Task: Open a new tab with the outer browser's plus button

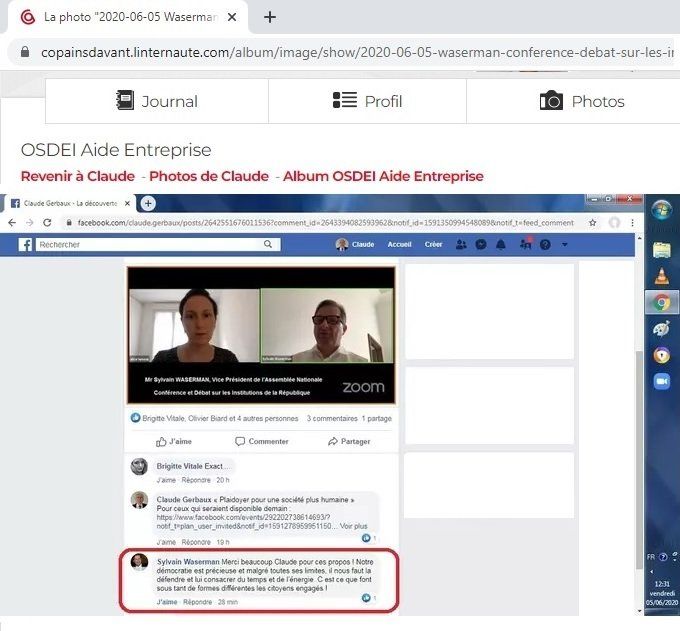Action: [x=270, y=17]
